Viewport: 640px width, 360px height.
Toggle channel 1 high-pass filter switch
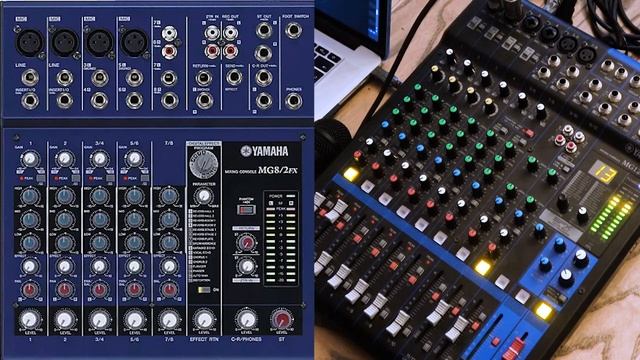(x=41, y=178)
